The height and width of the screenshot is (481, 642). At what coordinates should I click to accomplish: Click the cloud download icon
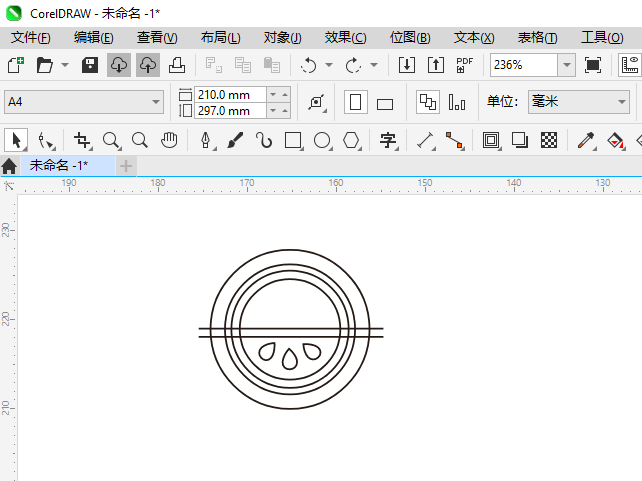click(x=119, y=65)
